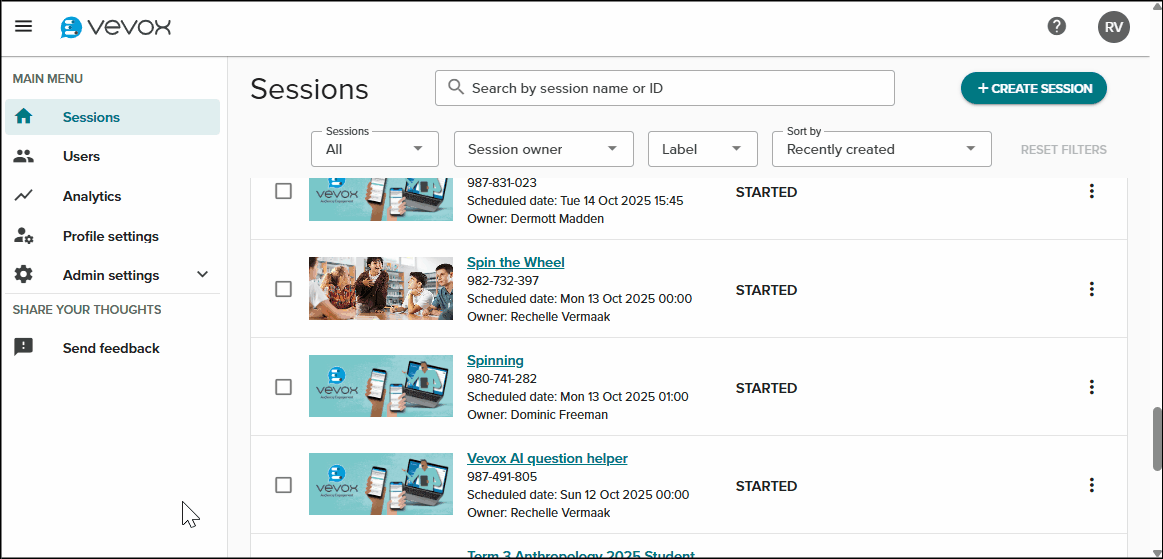This screenshot has width=1163, height=559.
Task: Expand the Session owner filter dropdown
Action: point(543,149)
